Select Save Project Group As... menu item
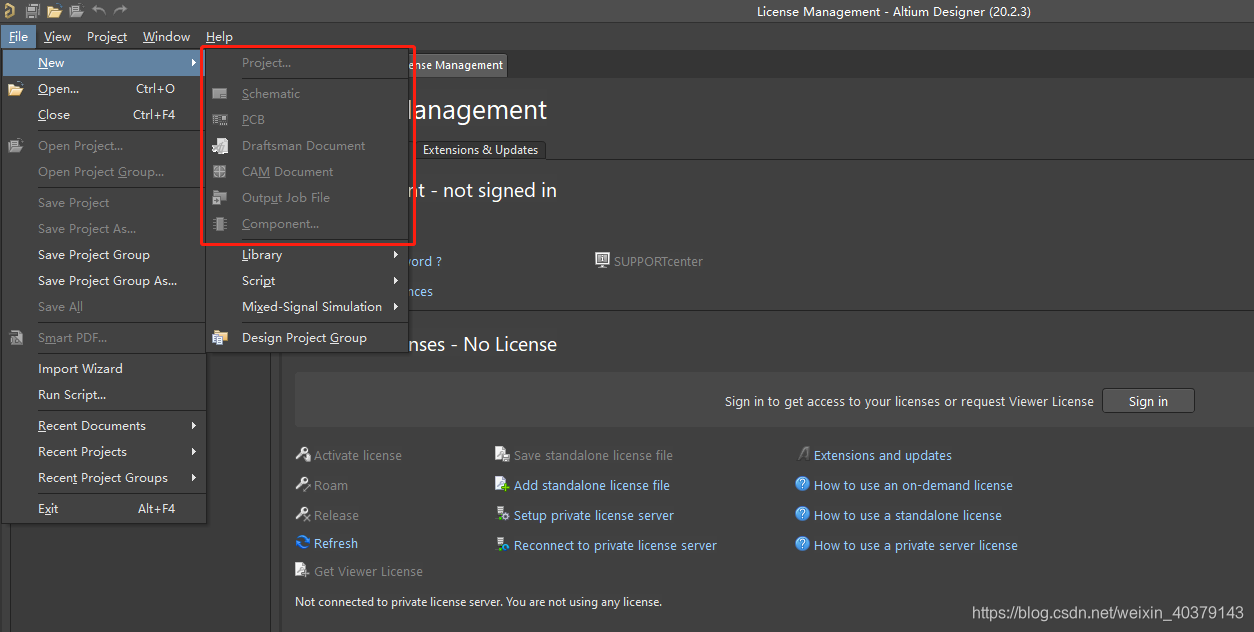The width and height of the screenshot is (1254, 632). tap(104, 281)
